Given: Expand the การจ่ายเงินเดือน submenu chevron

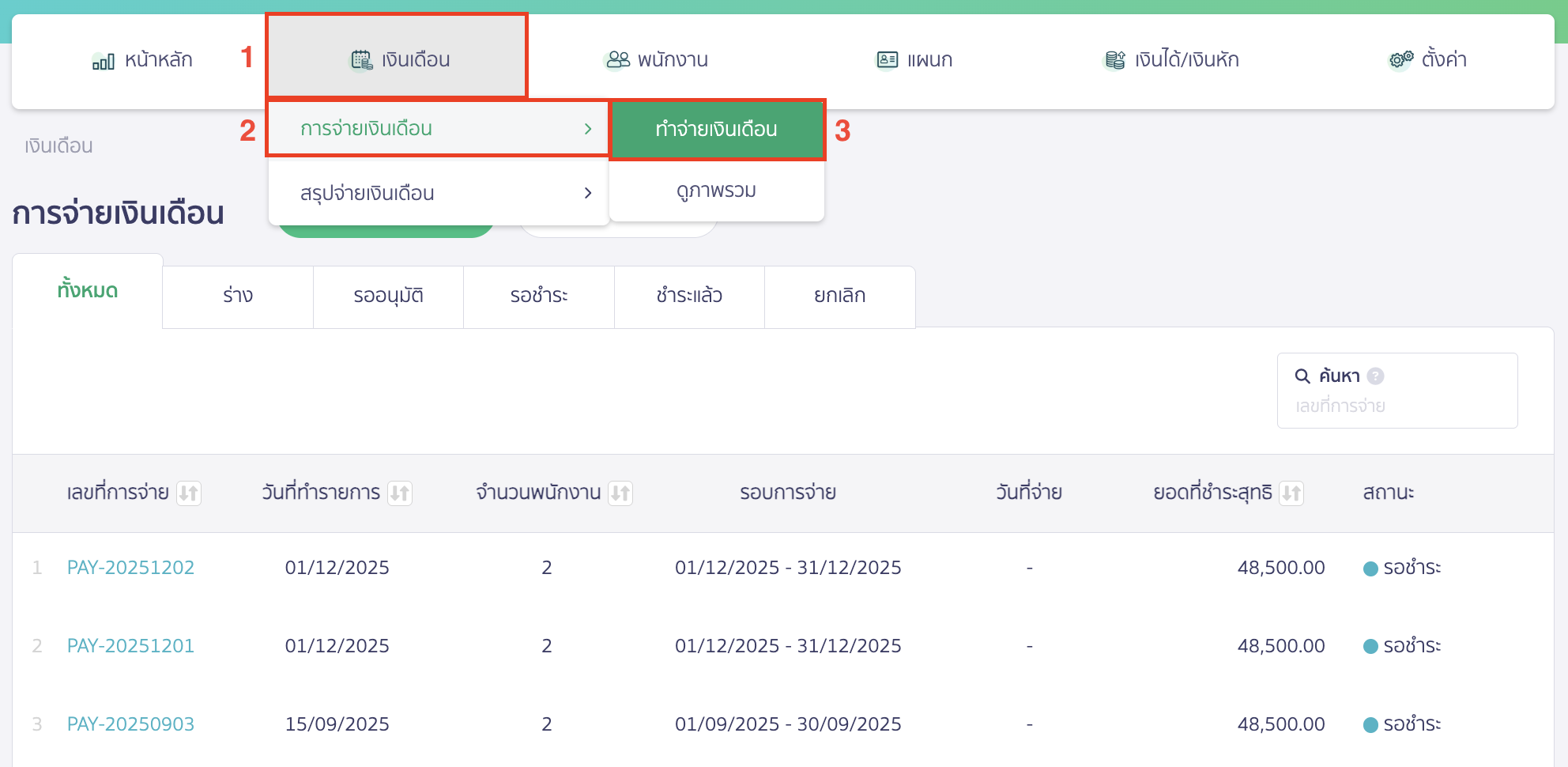Looking at the screenshot, I should [x=588, y=129].
